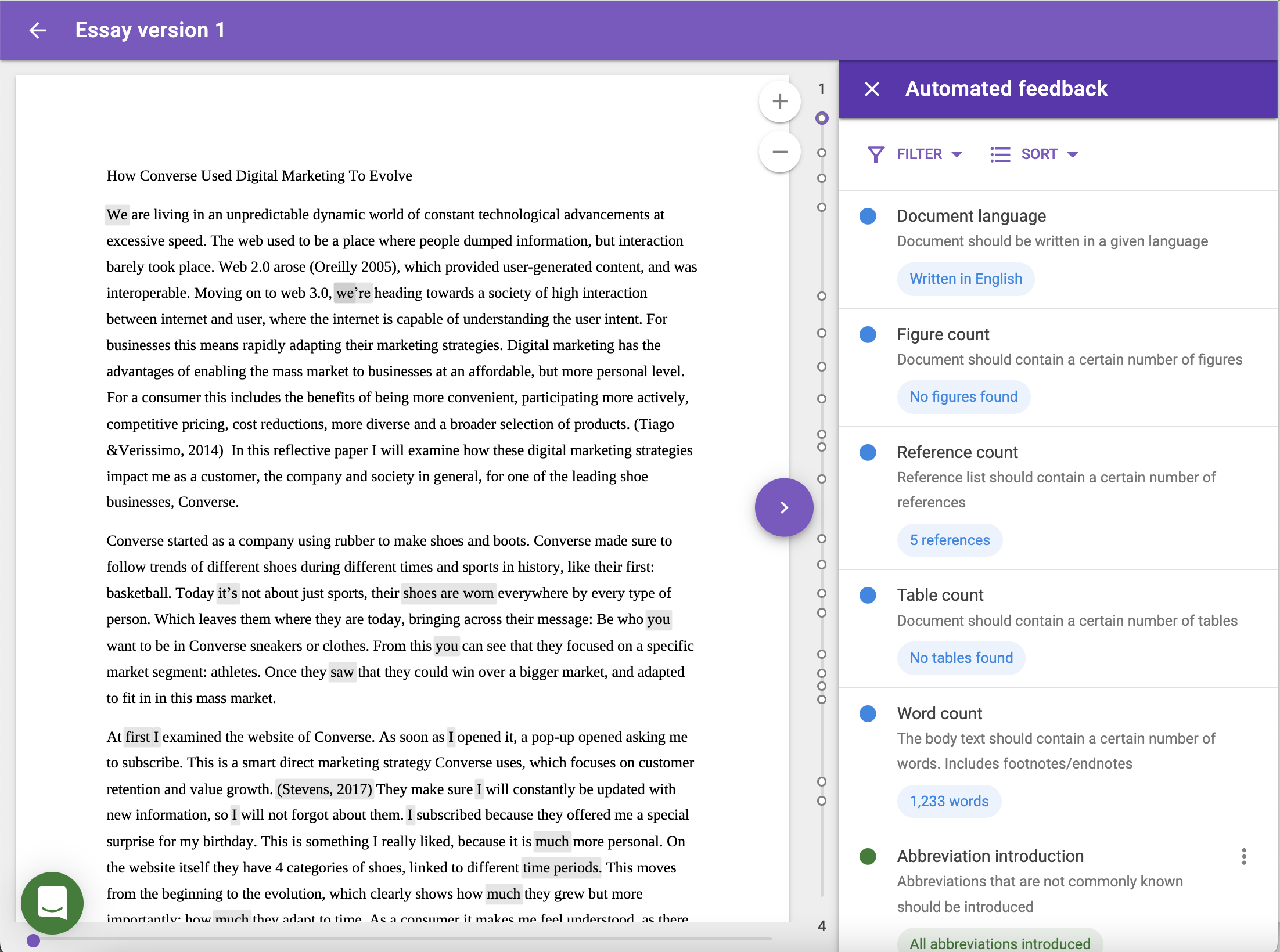Image resolution: width=1280 pixels, height=952 pixels.
Task: Click the 'No figures found' chip
Action: (x=963, y=397)
